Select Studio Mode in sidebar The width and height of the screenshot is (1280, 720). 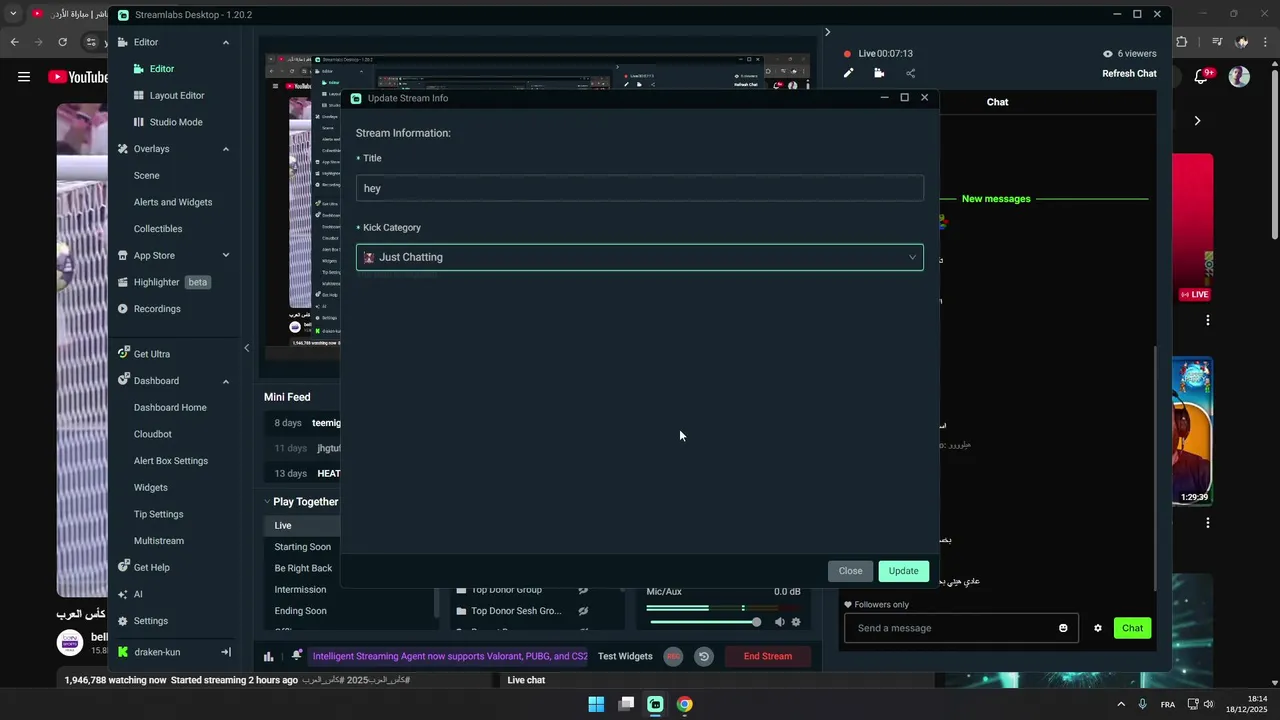176,122
